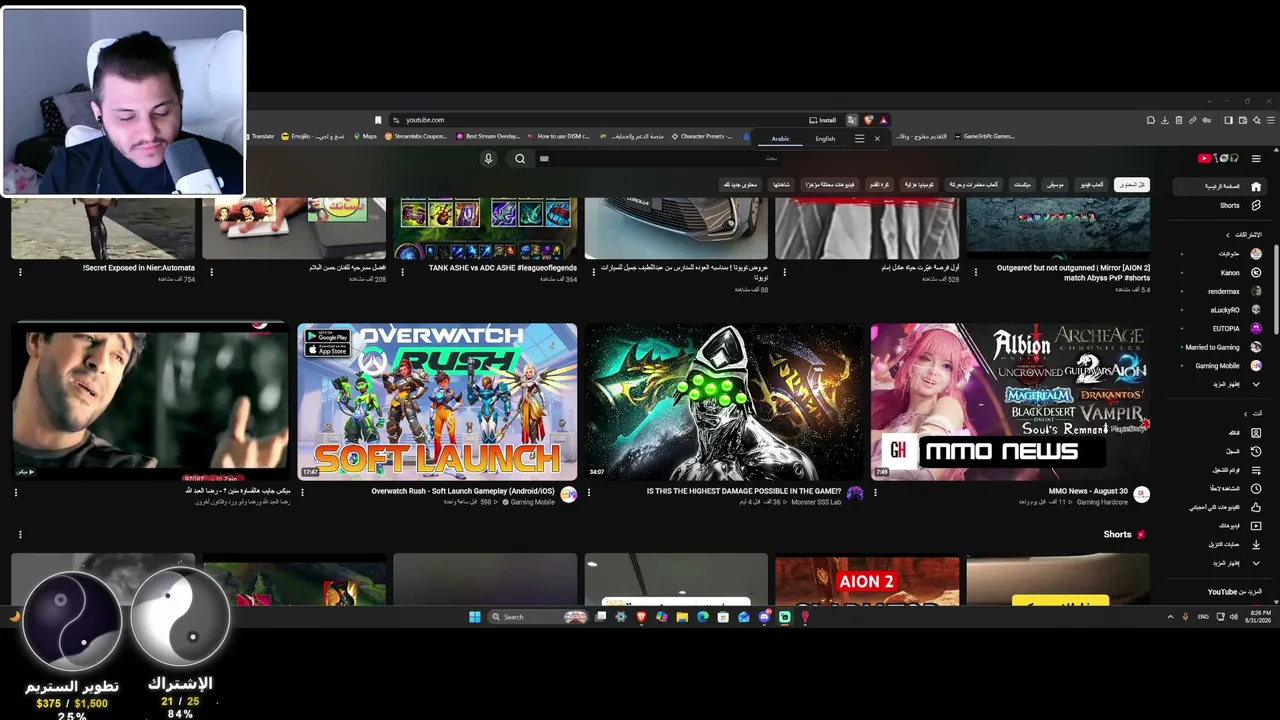Viewport: 1280px width, 720px height.
Task: Click the Windows taskbar Search box
Action: point(538,617)
